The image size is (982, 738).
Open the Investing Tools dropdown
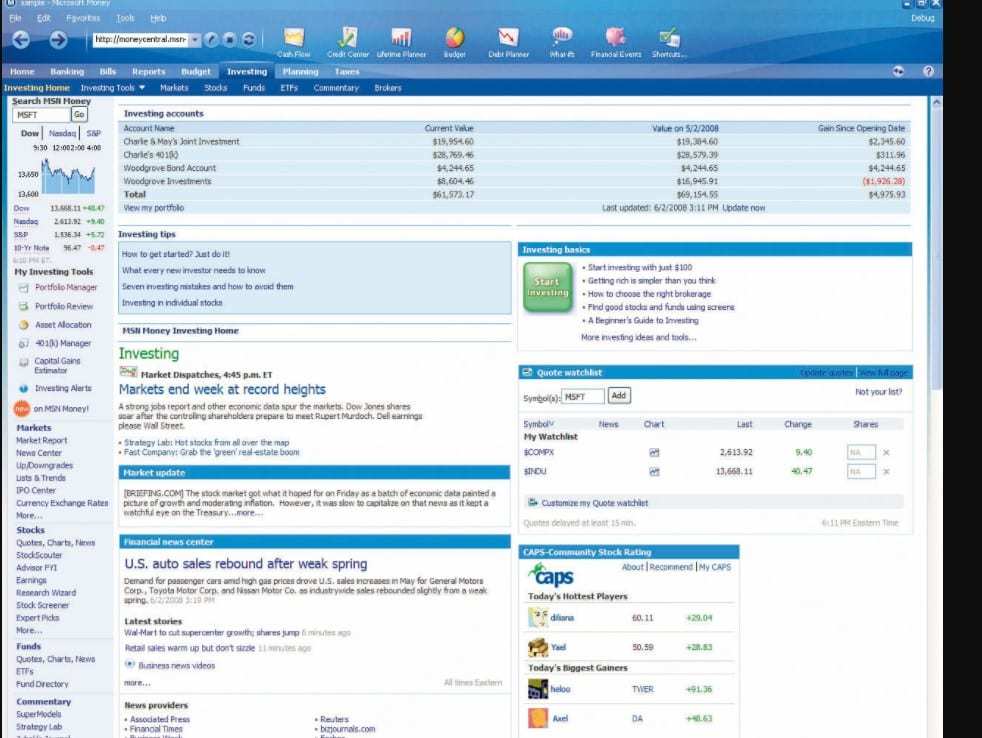(111, 87)
